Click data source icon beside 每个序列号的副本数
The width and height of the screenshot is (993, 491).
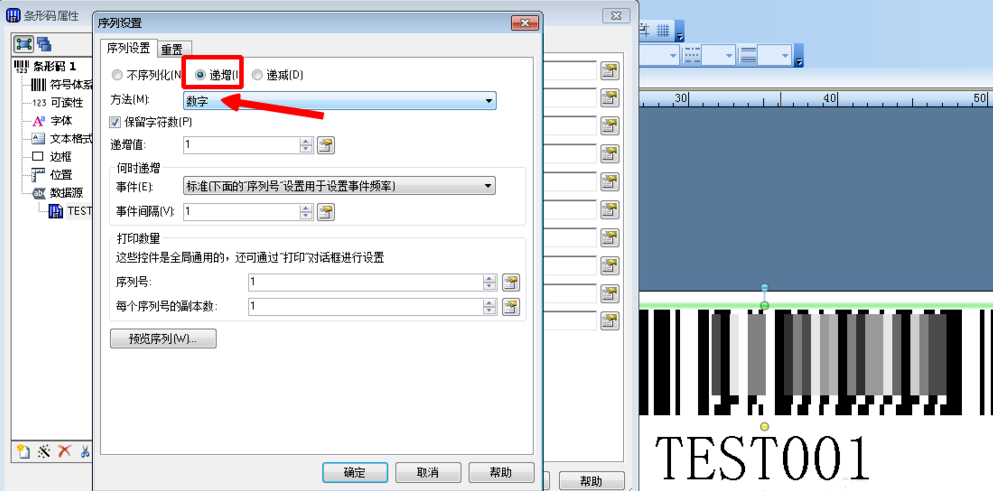510,307
